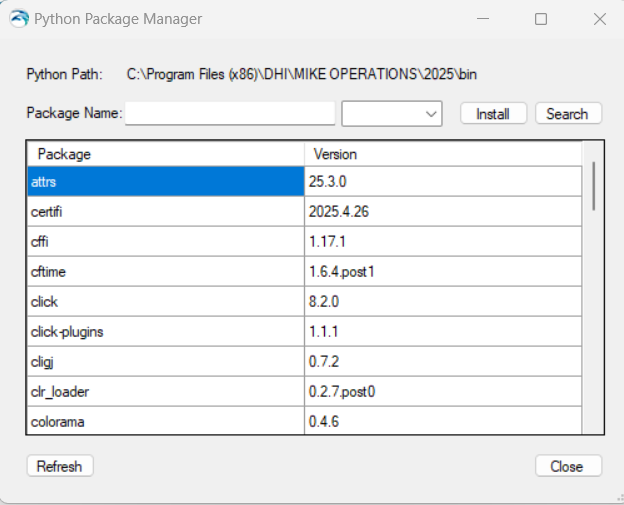
Task: Select the certifi package row
Action: pos(166,211)
